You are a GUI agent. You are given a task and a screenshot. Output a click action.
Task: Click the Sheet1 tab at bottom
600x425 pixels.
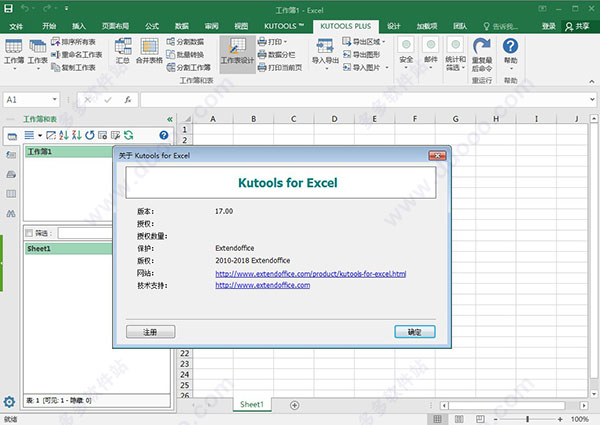click(252, 404)
